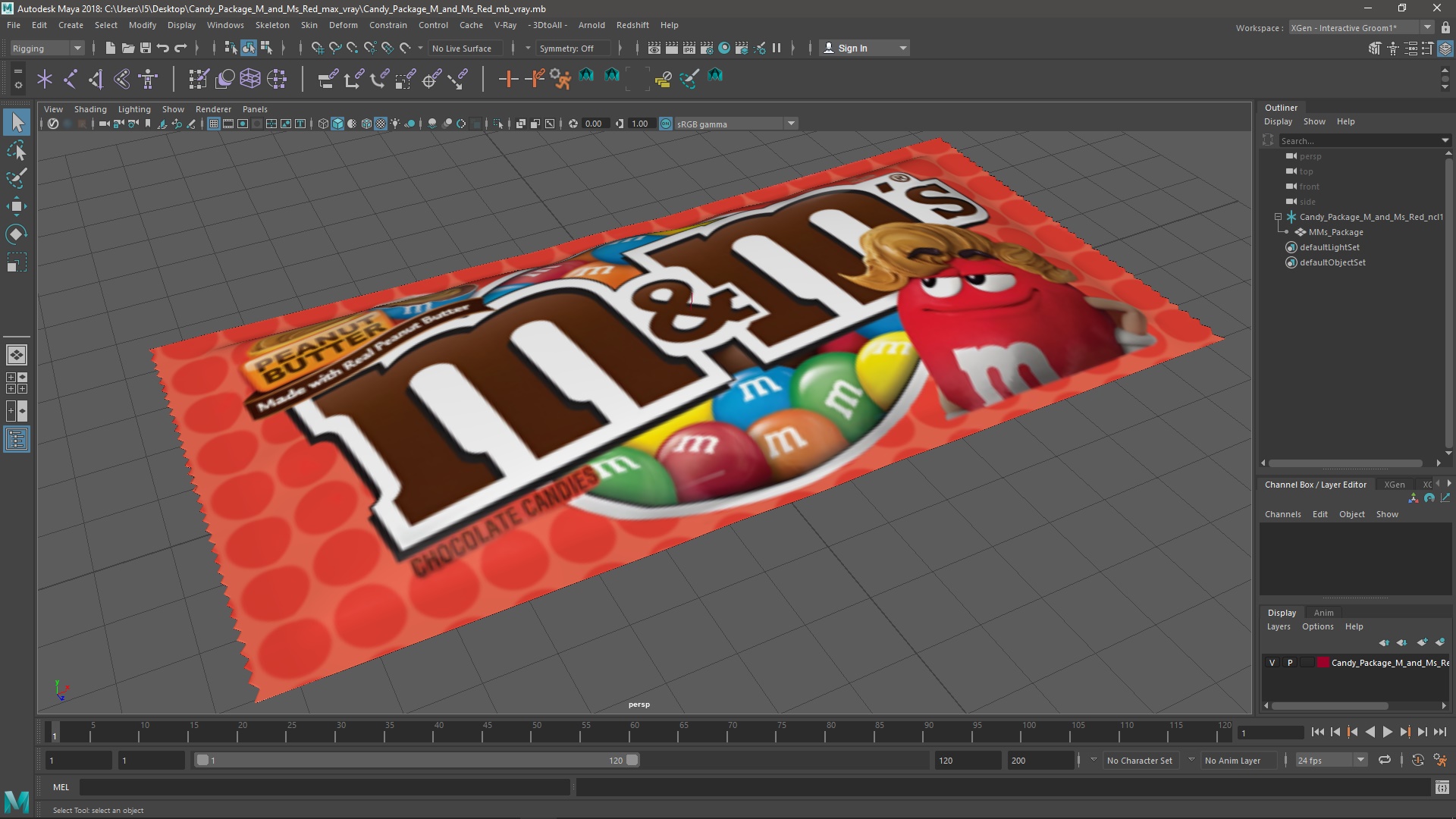Viewport: 1456px width, 819px height.
Task: Activate the Paint Selection tool
Action: tap(17, 178)
